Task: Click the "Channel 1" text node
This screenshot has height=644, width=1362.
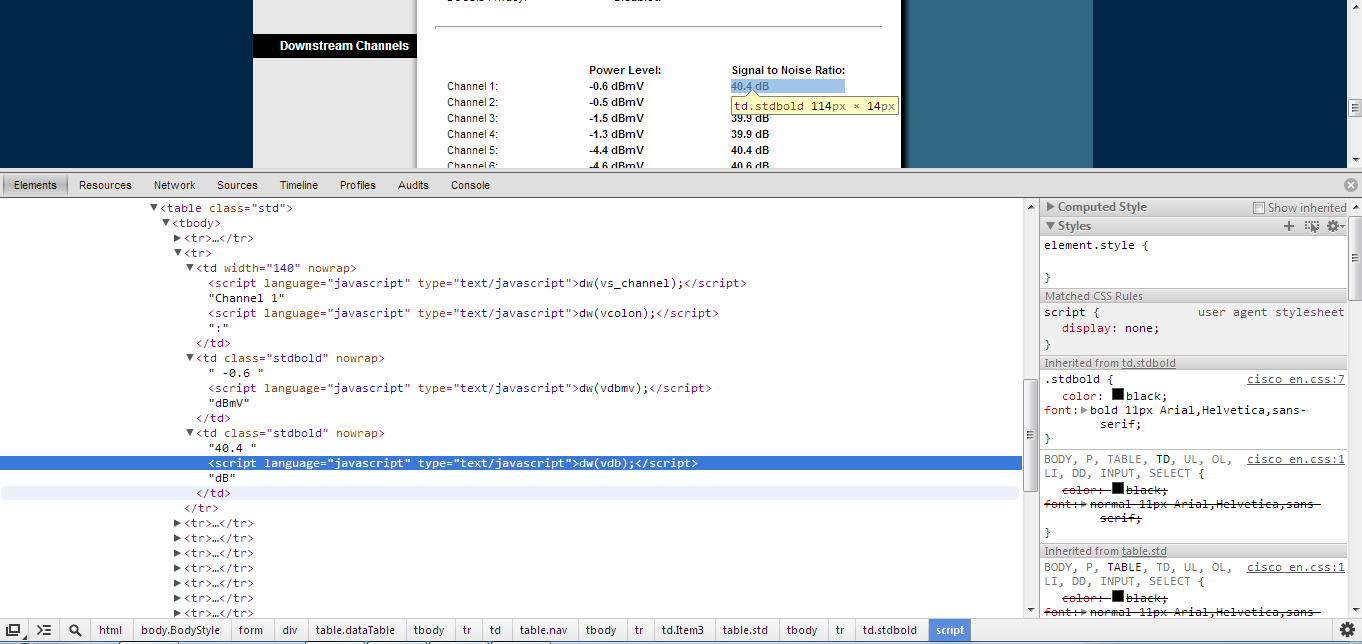Action: click(x=246, y=298)
